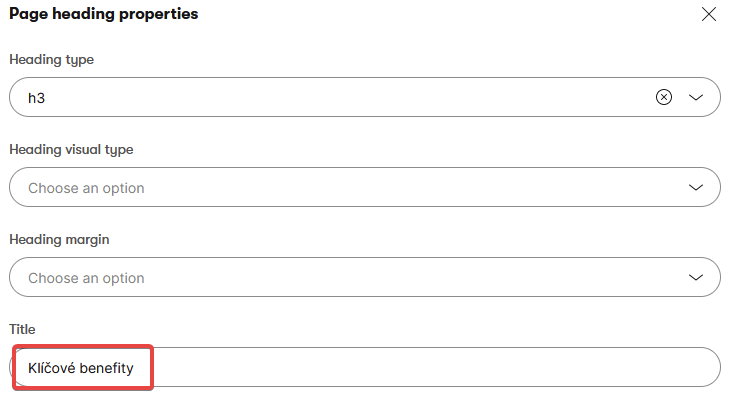Viewport: 732px width, 400px height.
Task: Click the Title field label
Action: (x=23, y=329)
